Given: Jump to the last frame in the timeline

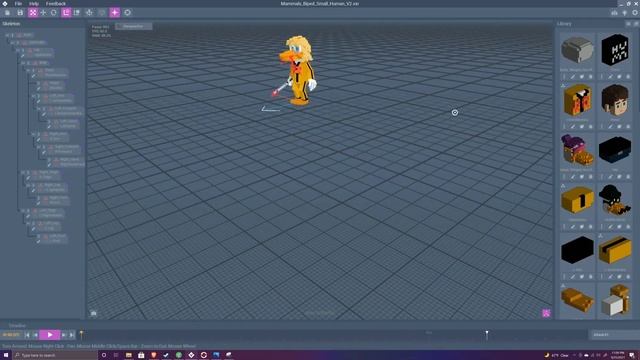Looking at the screenshot, I should point(72,335).
